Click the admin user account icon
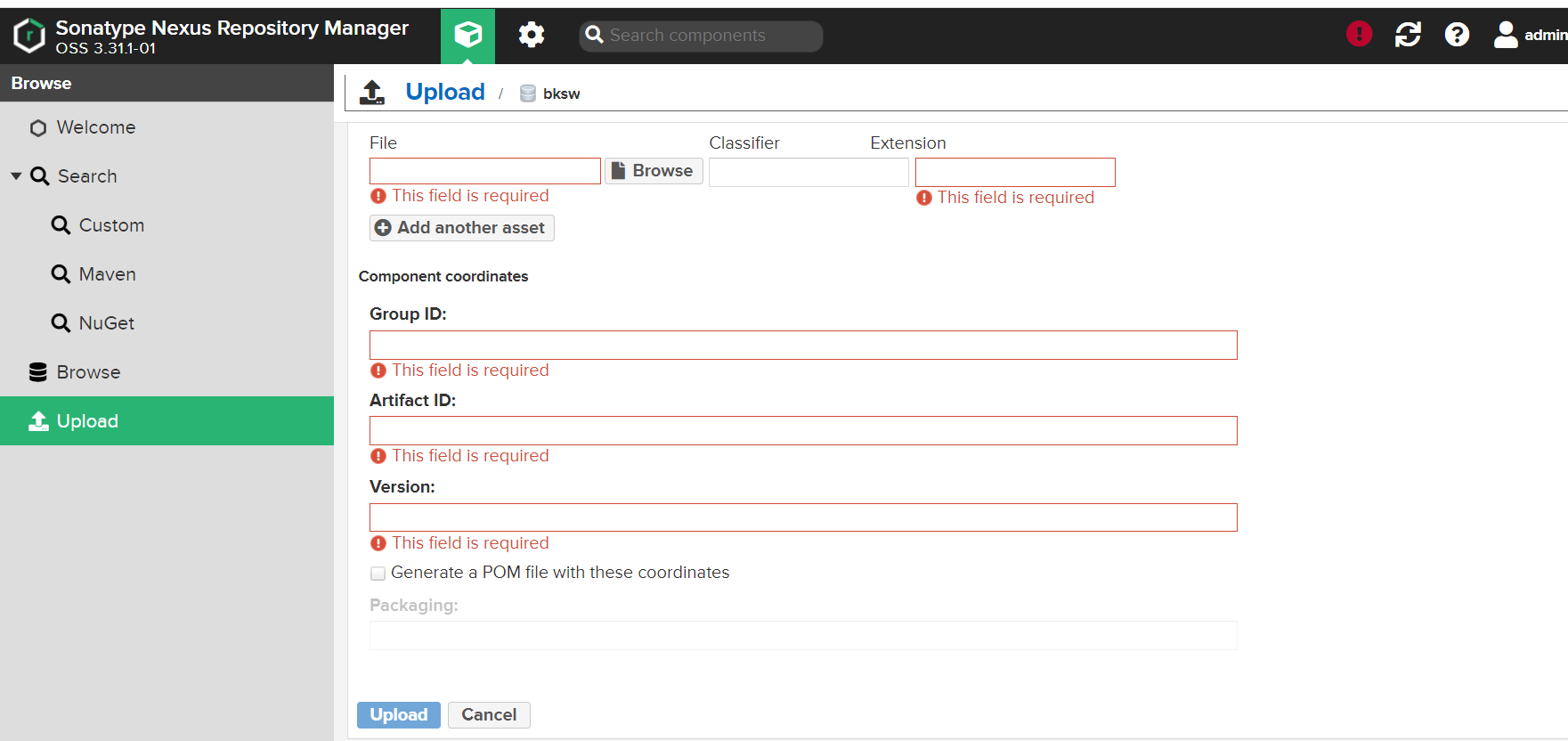The height and width of the screenshot is (741, 1568). coord(1506,35)
